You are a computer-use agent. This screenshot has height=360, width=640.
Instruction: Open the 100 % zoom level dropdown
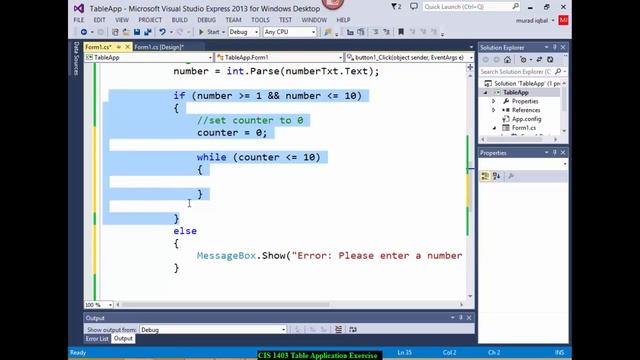click(x=99, y=304)
